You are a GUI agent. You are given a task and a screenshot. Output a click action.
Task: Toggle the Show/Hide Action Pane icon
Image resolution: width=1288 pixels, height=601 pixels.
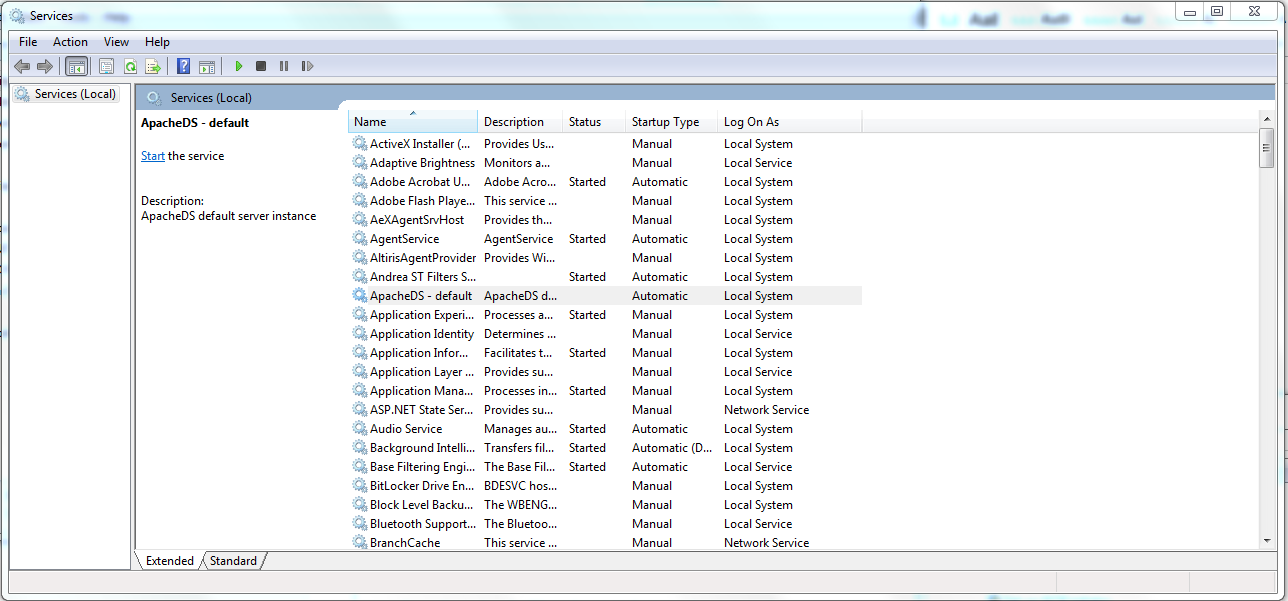(x=207, y=66)
